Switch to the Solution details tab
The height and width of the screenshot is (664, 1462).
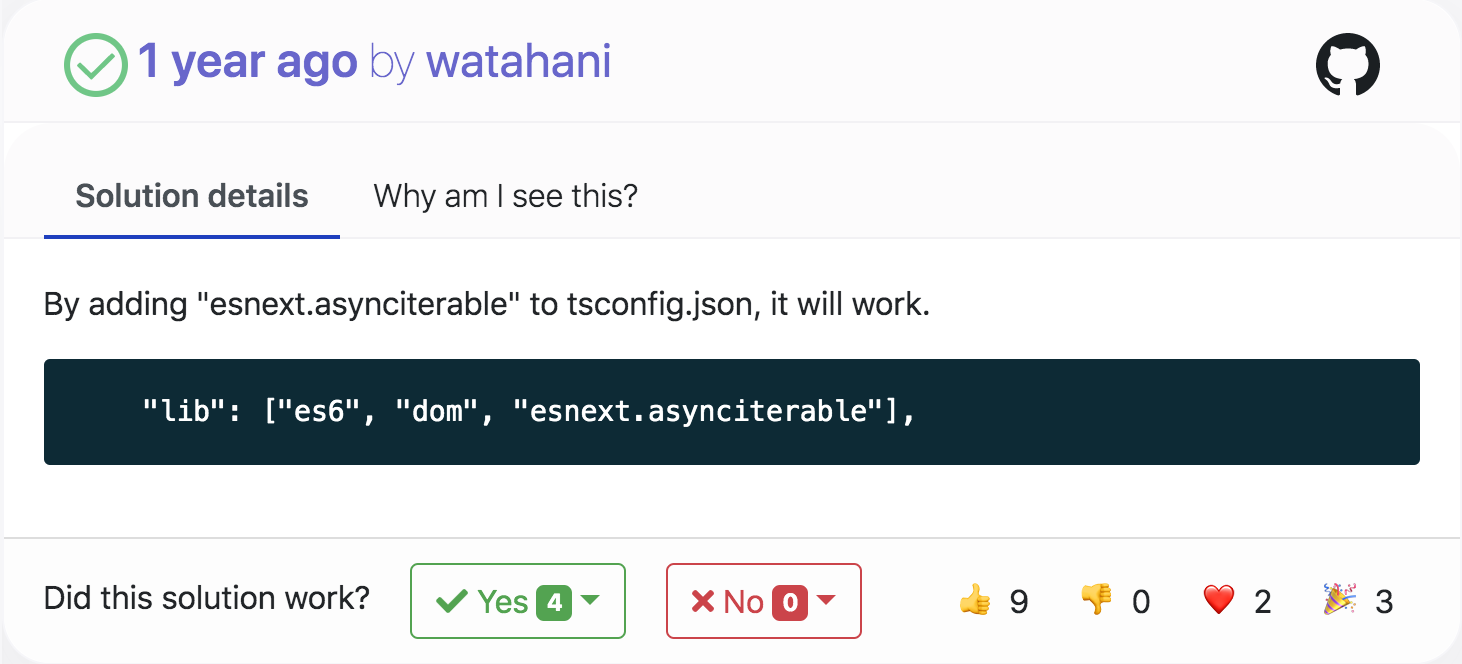[192, 196]
